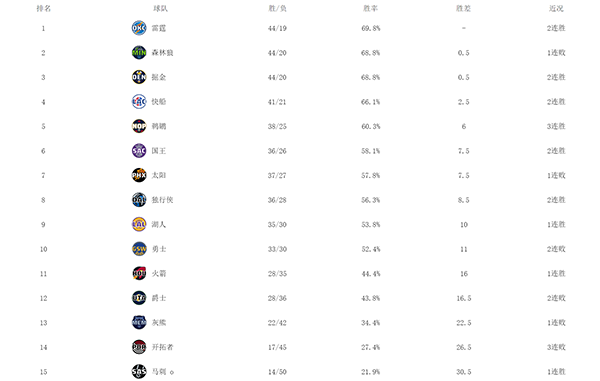Click the NOP Pelicans team logo
The width and height of the screenshot is (600, 381).
(x=139, y=126)
